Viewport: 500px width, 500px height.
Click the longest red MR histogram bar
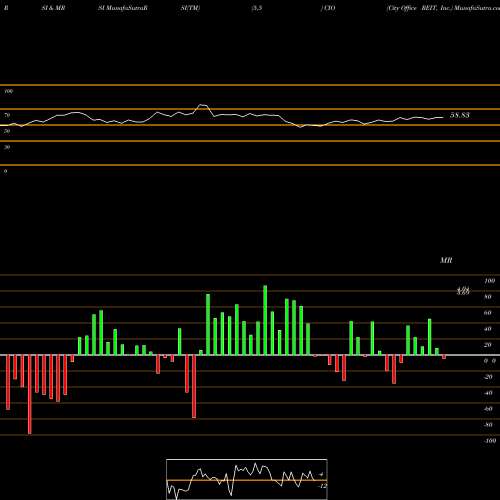30,395
